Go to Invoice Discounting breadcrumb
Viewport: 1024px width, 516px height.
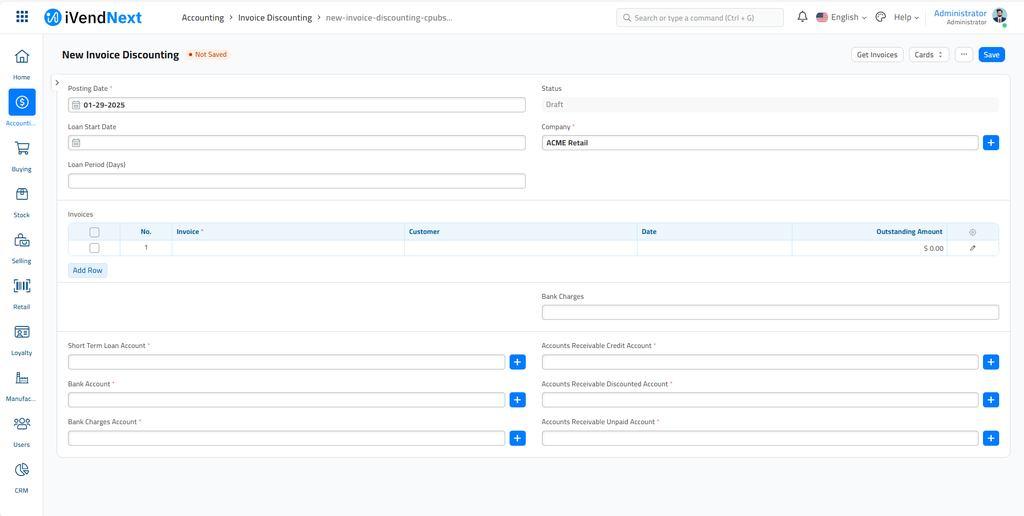coord(275,18)
